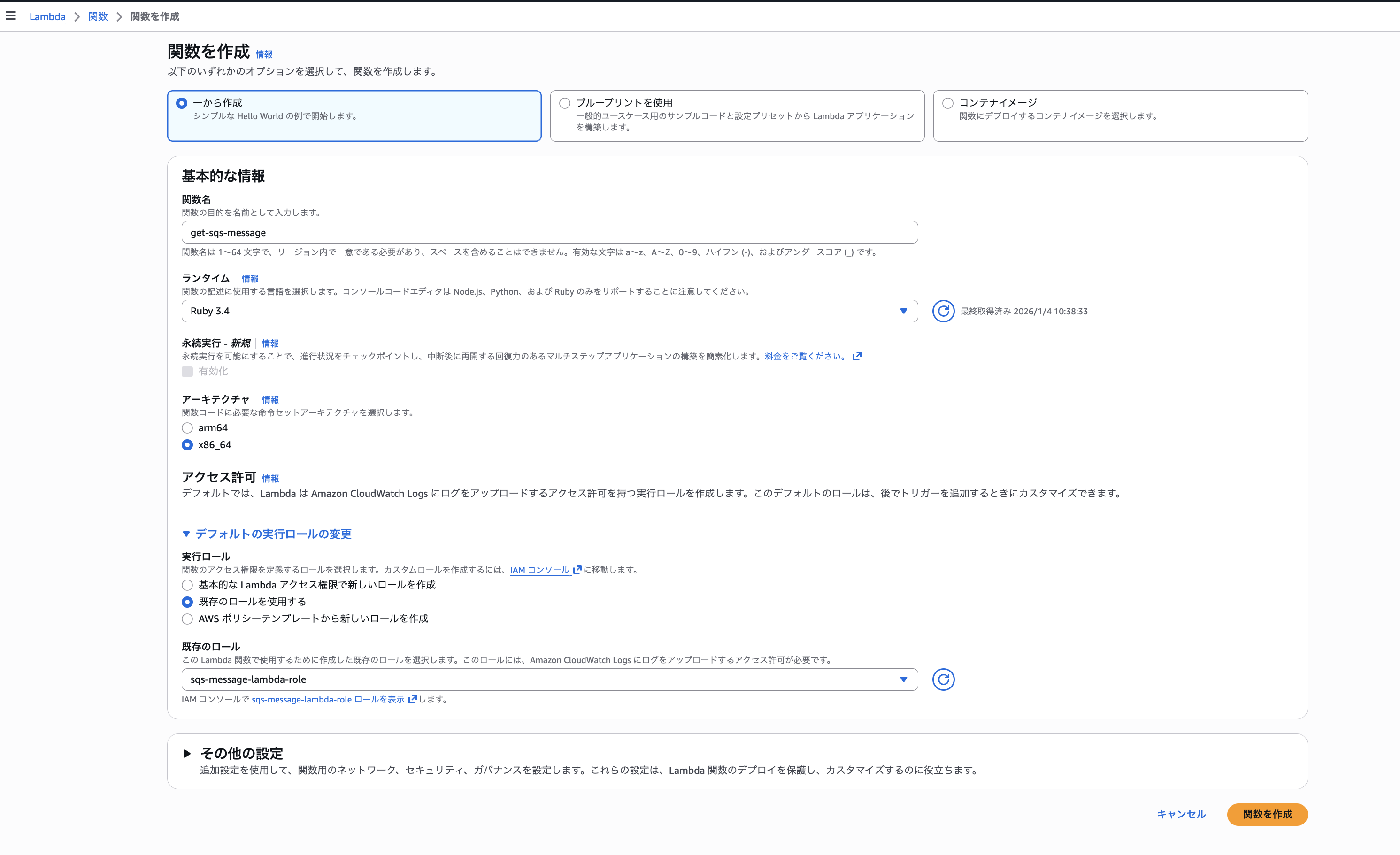This screenshot has width=1400, height=855.
Task: Refresh the existing role list
Action: pyautogui.click(x=943, y=679)
